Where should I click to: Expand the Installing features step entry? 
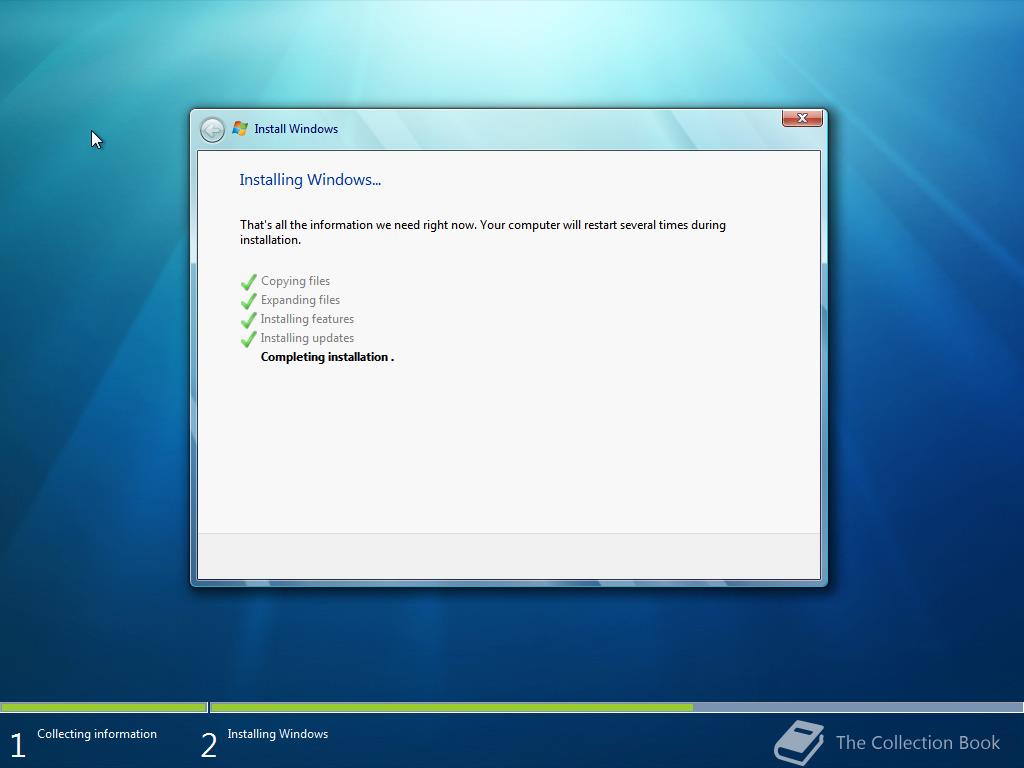pos(307,319)
